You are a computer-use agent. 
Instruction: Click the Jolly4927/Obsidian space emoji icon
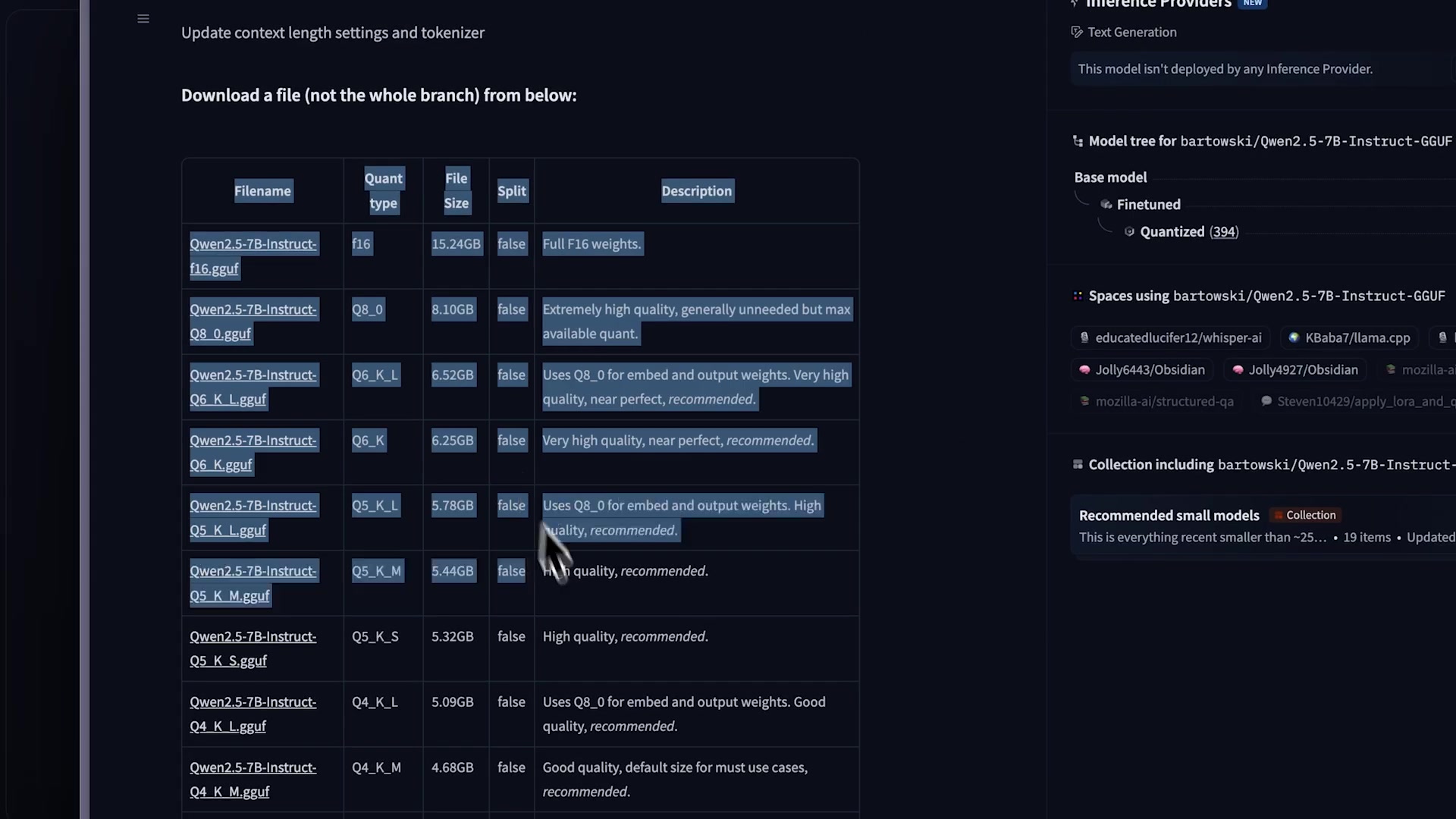(1238, 370)
